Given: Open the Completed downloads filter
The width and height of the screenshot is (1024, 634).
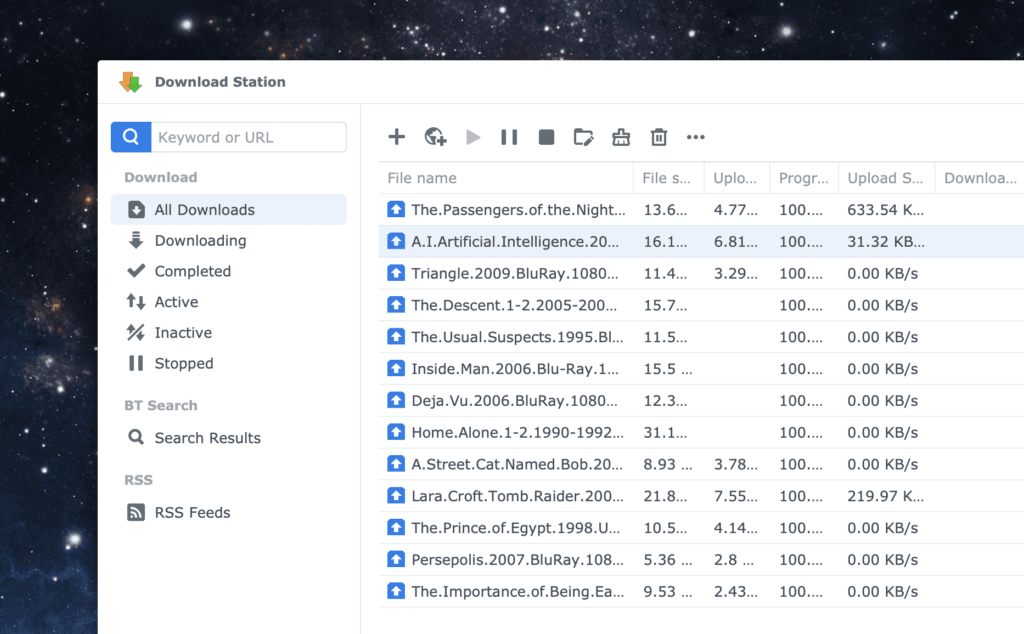Looking at the screenshot, I should [192, 271].
